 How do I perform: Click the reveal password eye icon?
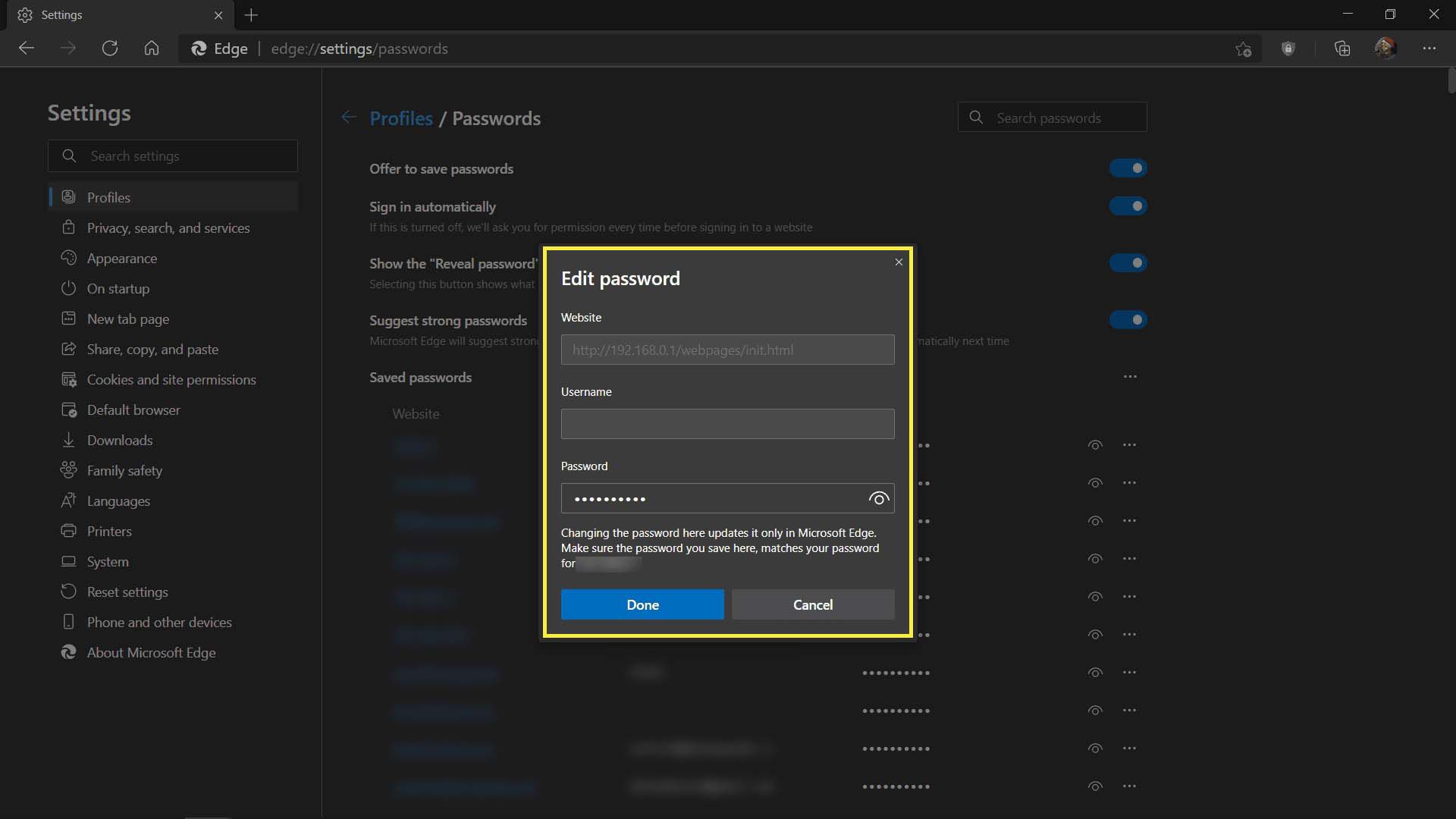[877, 498]
